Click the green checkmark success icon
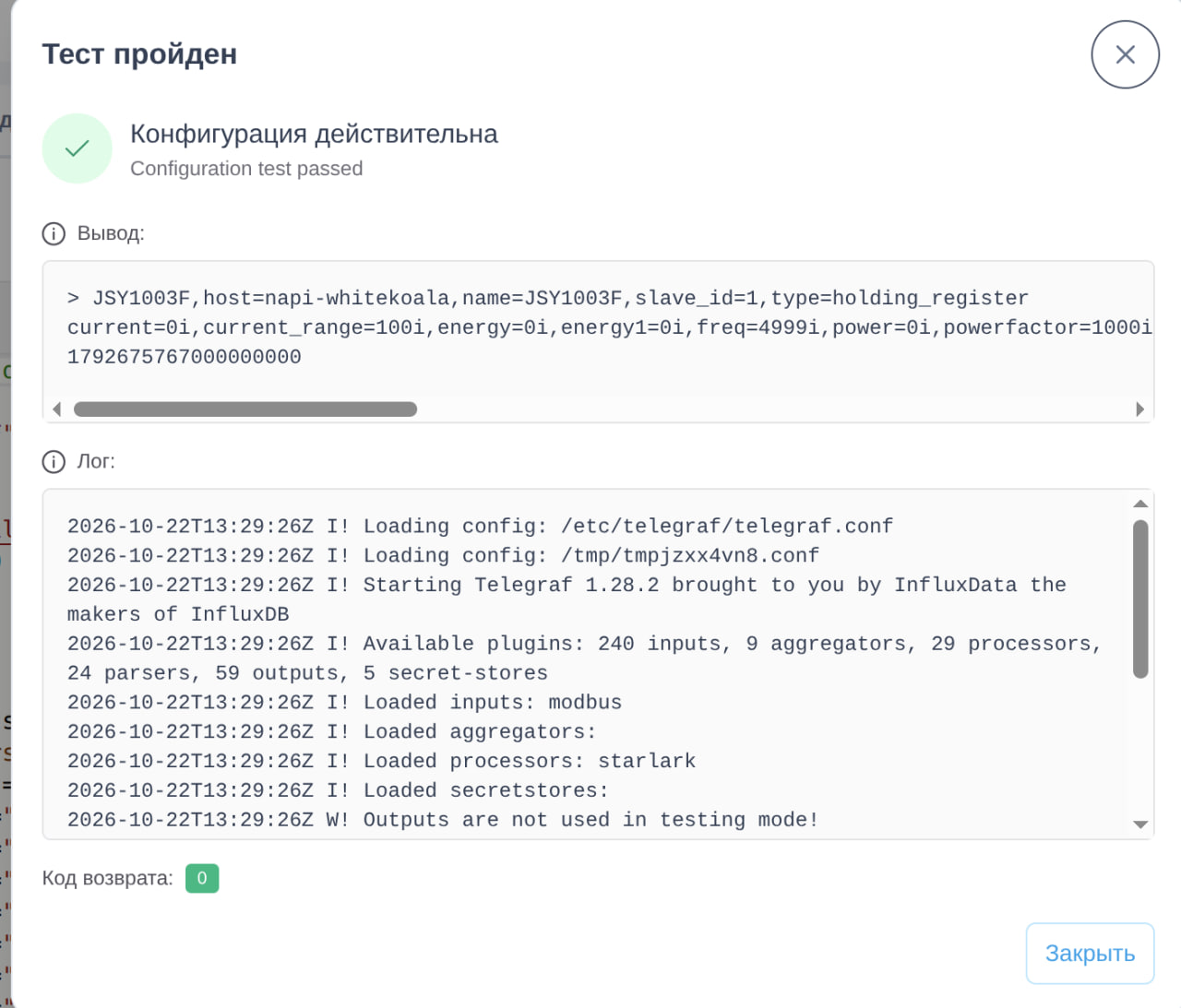This screenshot has height=1008, width=1181. click(78, 148)
